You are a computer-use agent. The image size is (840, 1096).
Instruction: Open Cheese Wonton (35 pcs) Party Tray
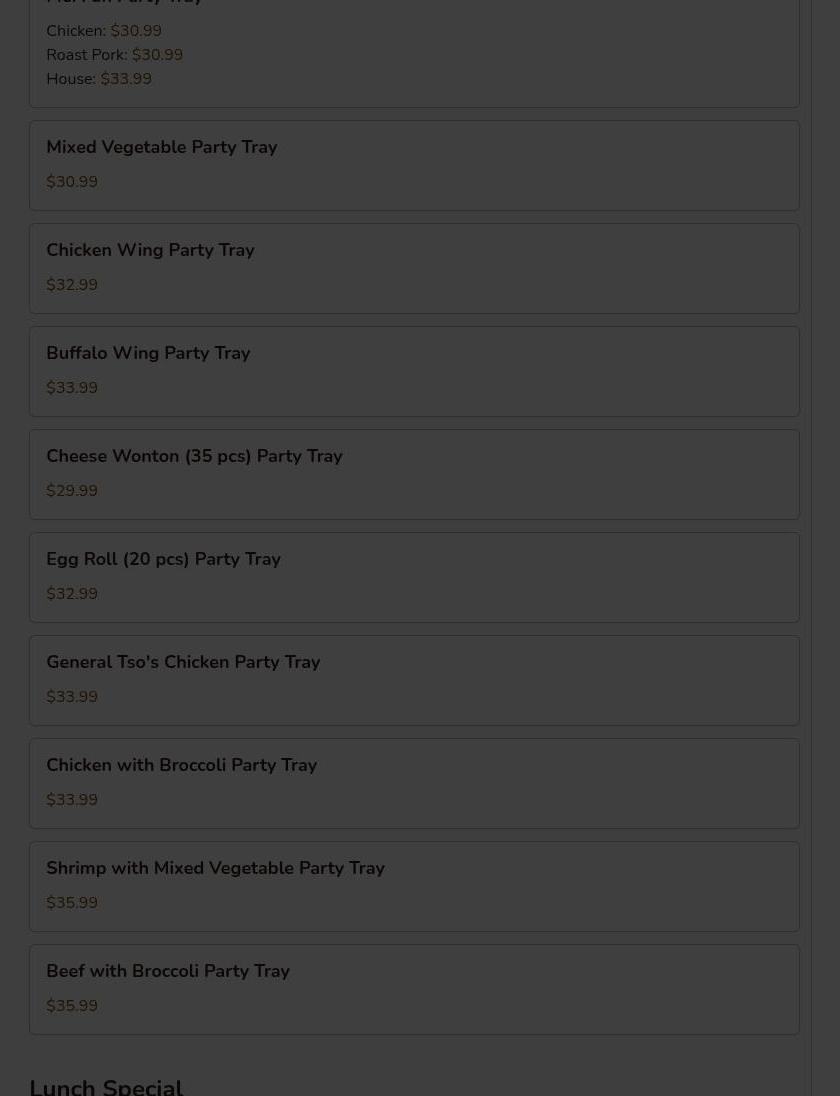click(x=414, y=475)
